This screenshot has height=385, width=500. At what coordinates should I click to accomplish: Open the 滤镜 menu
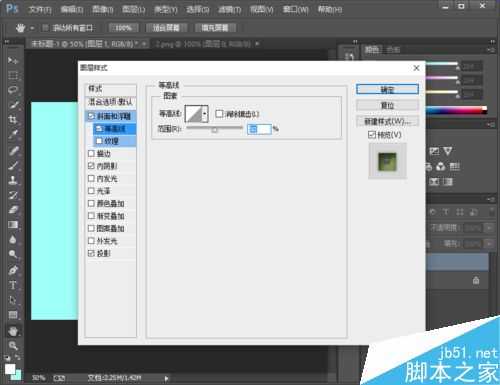click(230, 9)
